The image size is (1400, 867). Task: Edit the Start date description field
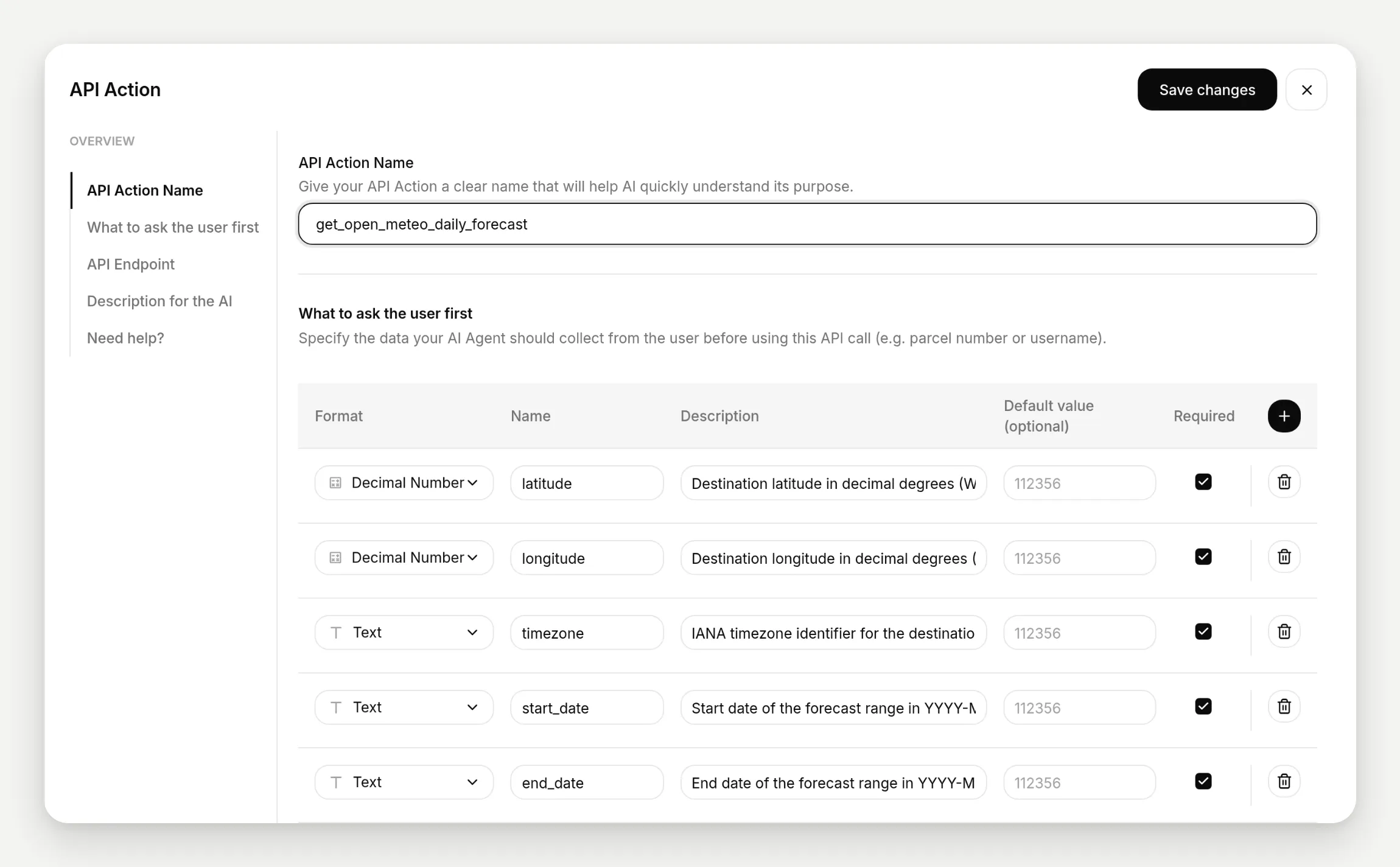tap(833, 707)
